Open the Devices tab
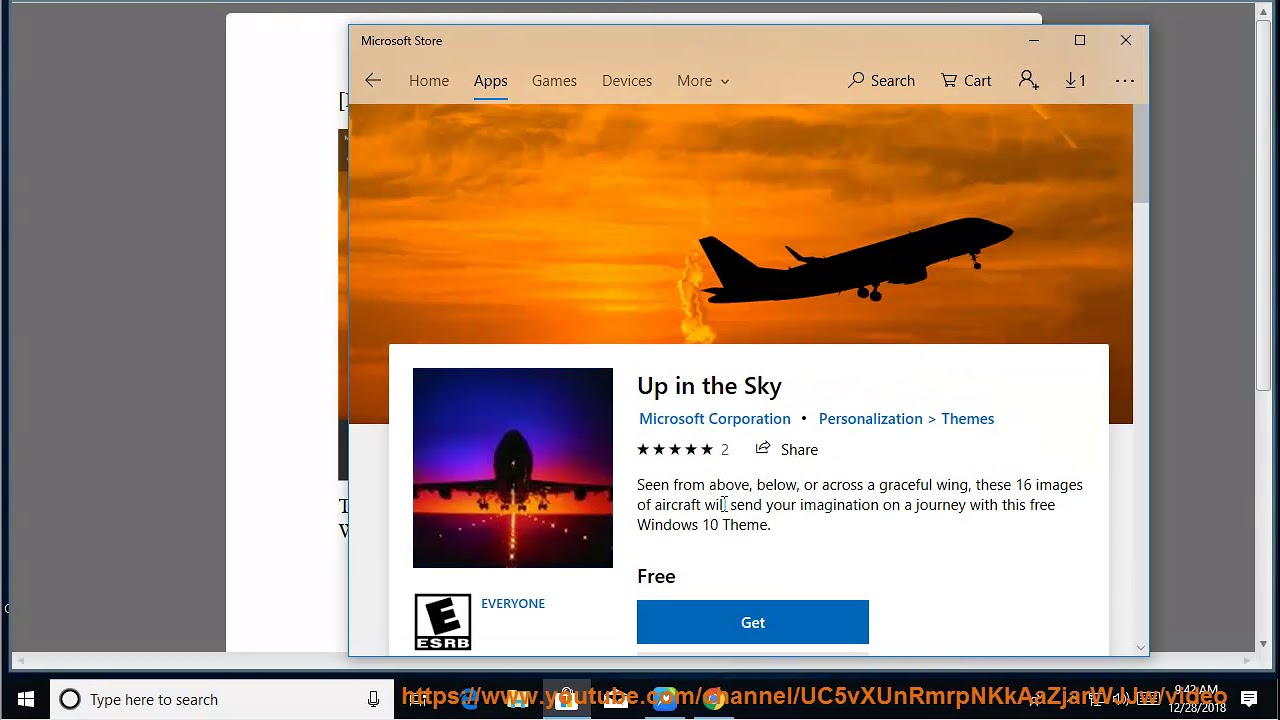This screenshot has height=720, width=1280. pyautogui.click(x=627, y=81)
